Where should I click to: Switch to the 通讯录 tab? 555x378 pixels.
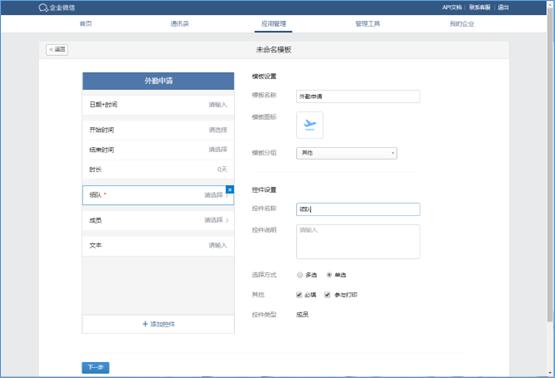pyautogui.click(x=179, y=24)
